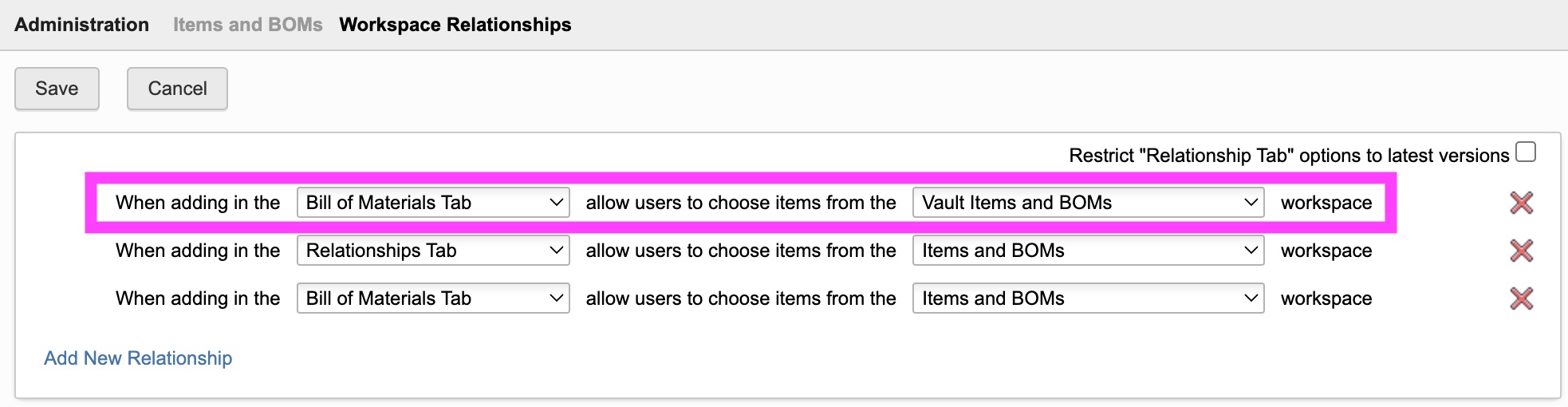Viewport: 1568px width, 407px height.
Task: Select the Workspace Relationships heading
Action: pos(455,25)
